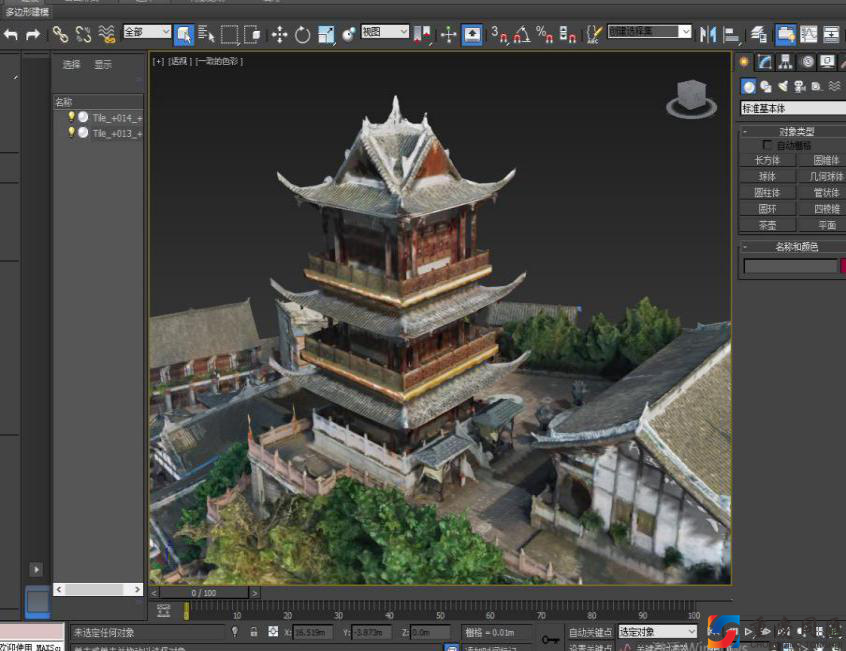Open the 标准基本体 primitives category dropdown
846x651 pixels.
(793, 108)
